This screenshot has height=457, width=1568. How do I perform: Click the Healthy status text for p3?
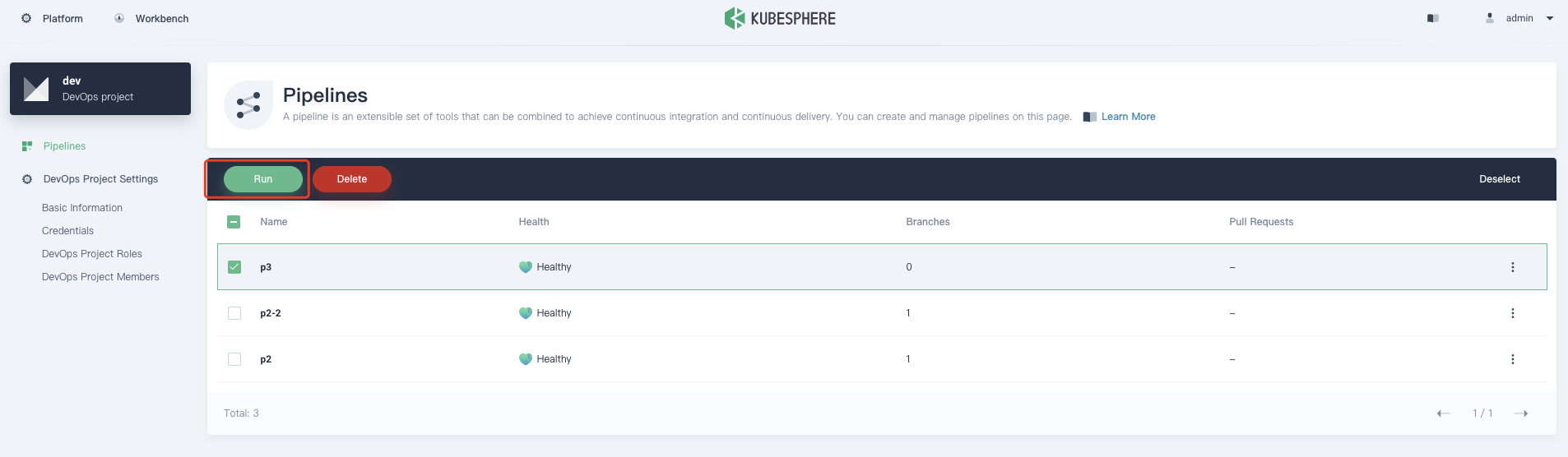pyautogui.click(x=554, y=267)
